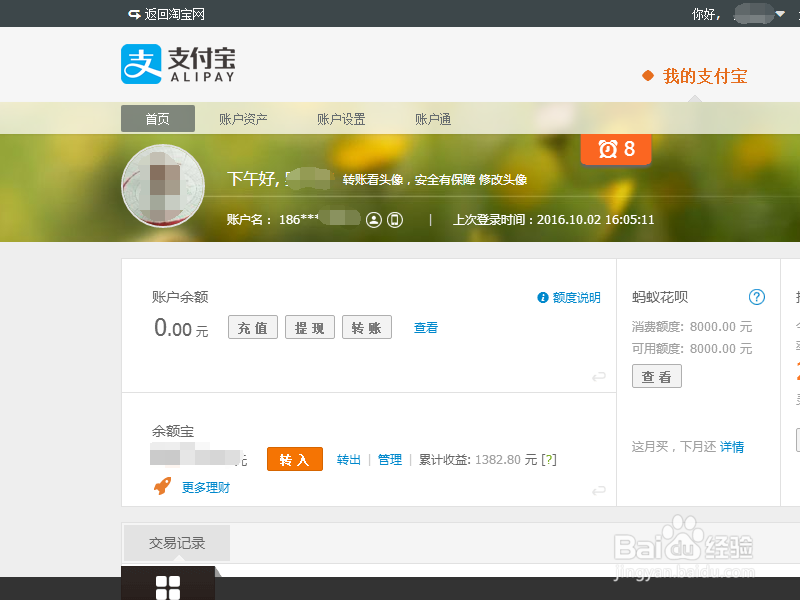Click the 查看 button under 蚂蚁花呗
Viewport: 800px width, 600px height.
click(657, 377)
